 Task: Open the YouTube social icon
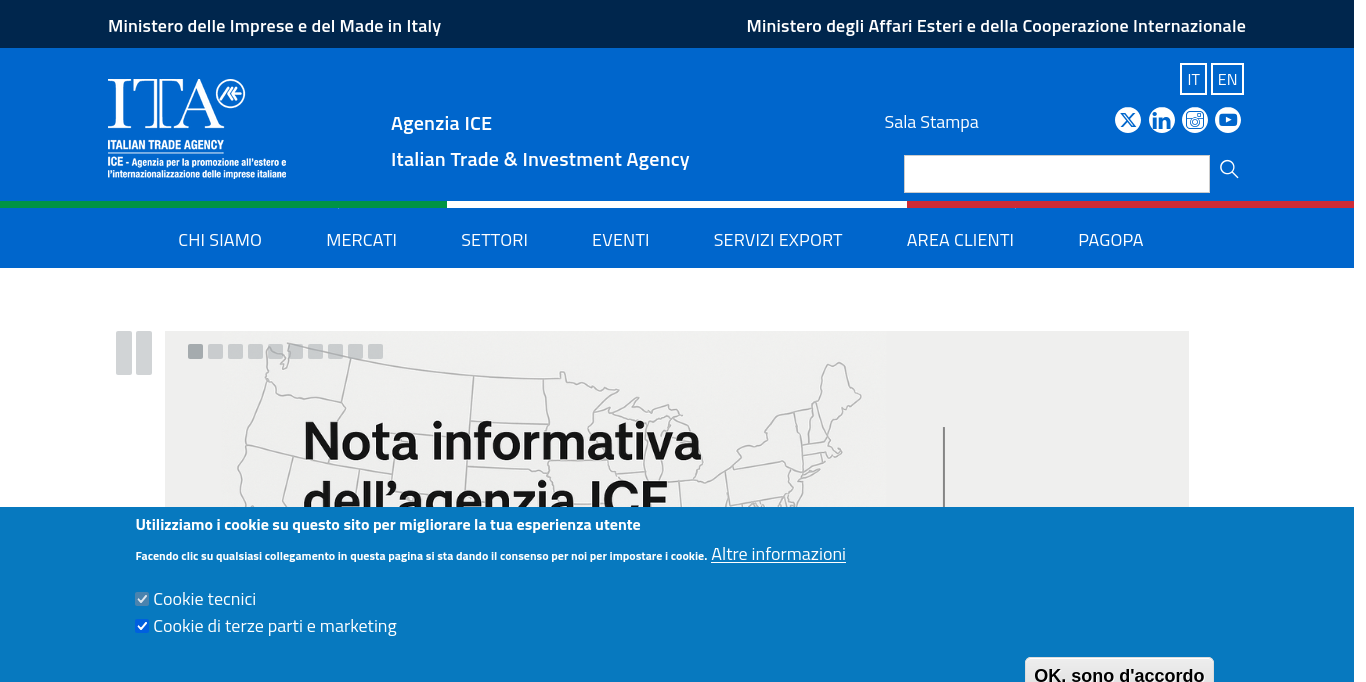1228,120
